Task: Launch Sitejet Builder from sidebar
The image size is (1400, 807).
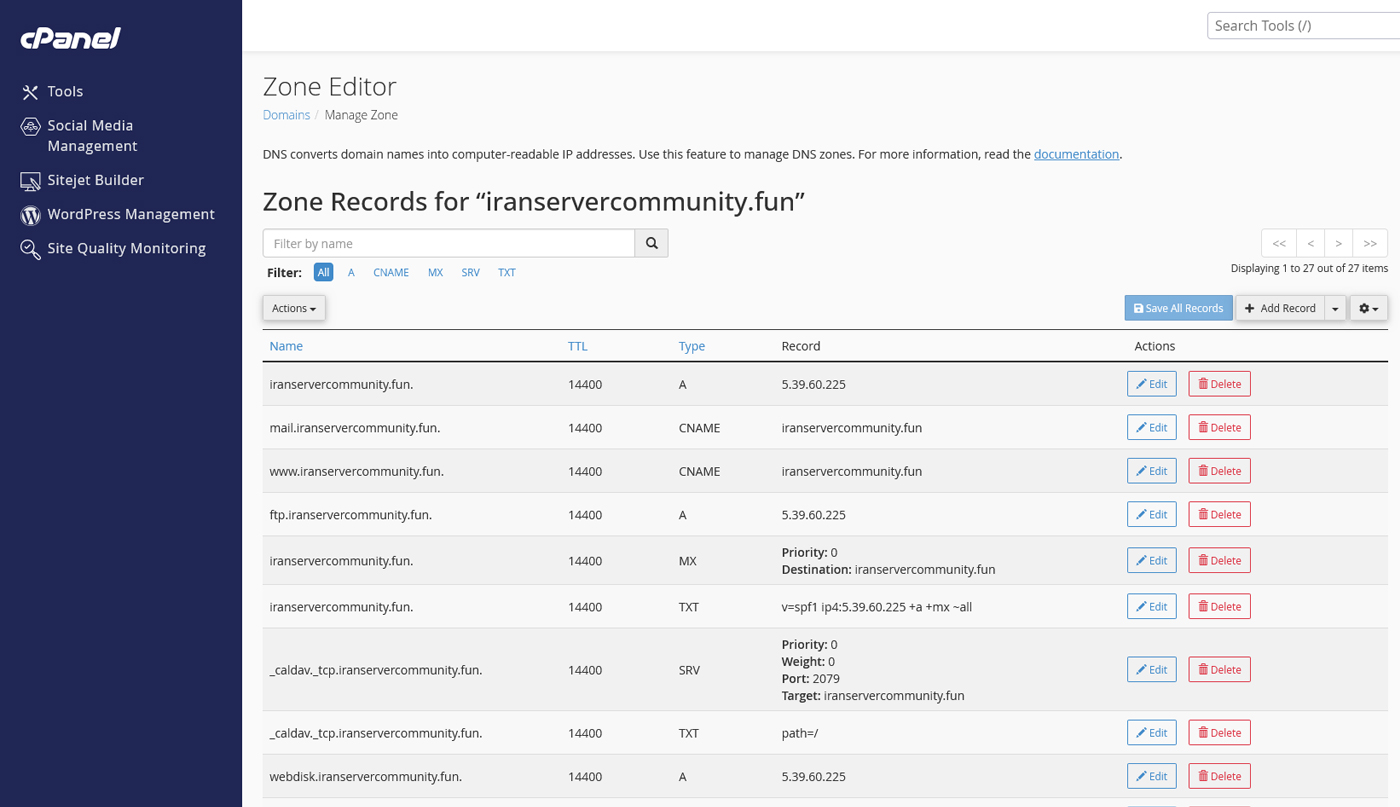Action: coord(94,180)
